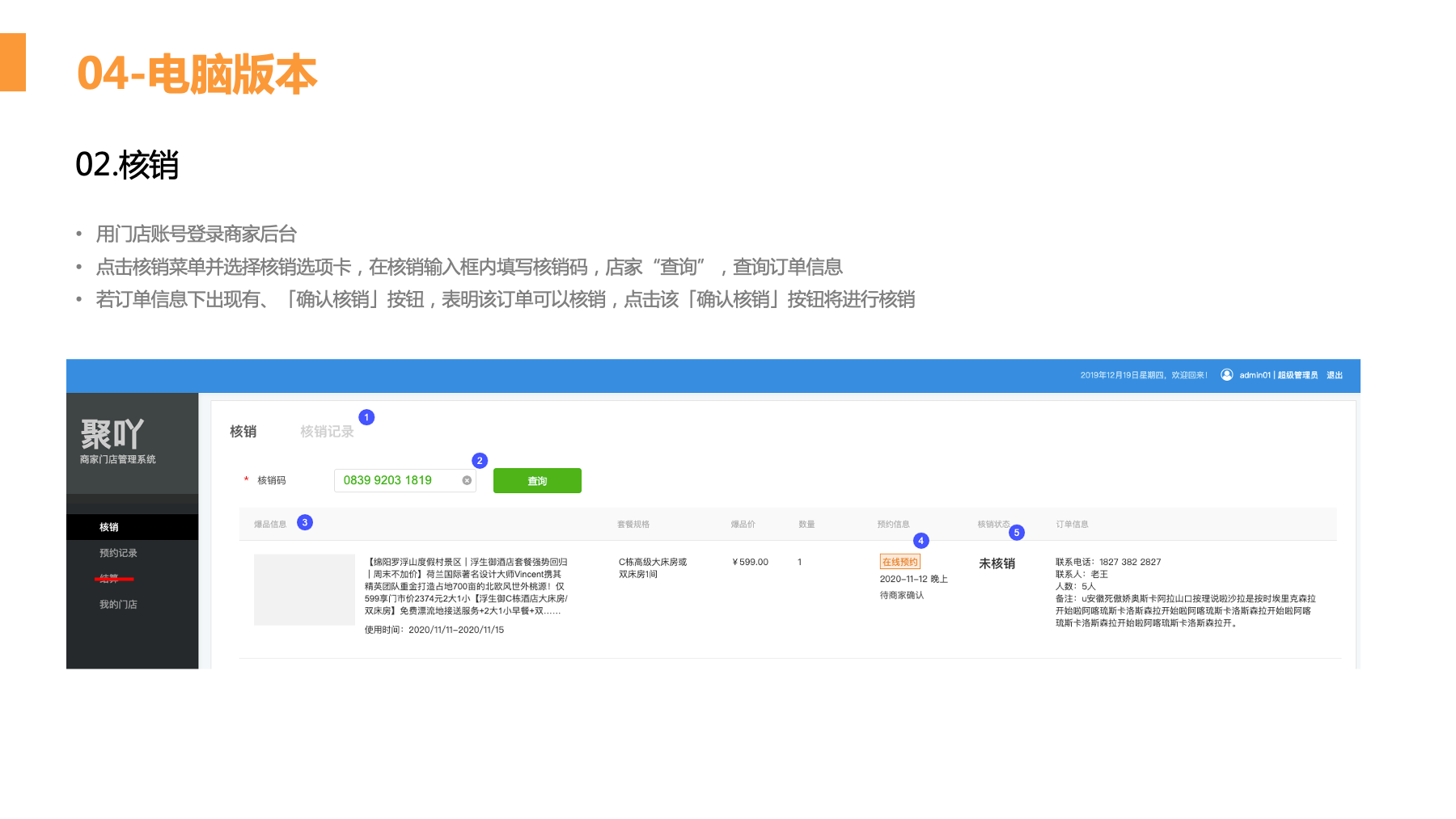Click the 备注 remark text in order info
Screen dimensions: 1456x819
(x=1185, y=610)
